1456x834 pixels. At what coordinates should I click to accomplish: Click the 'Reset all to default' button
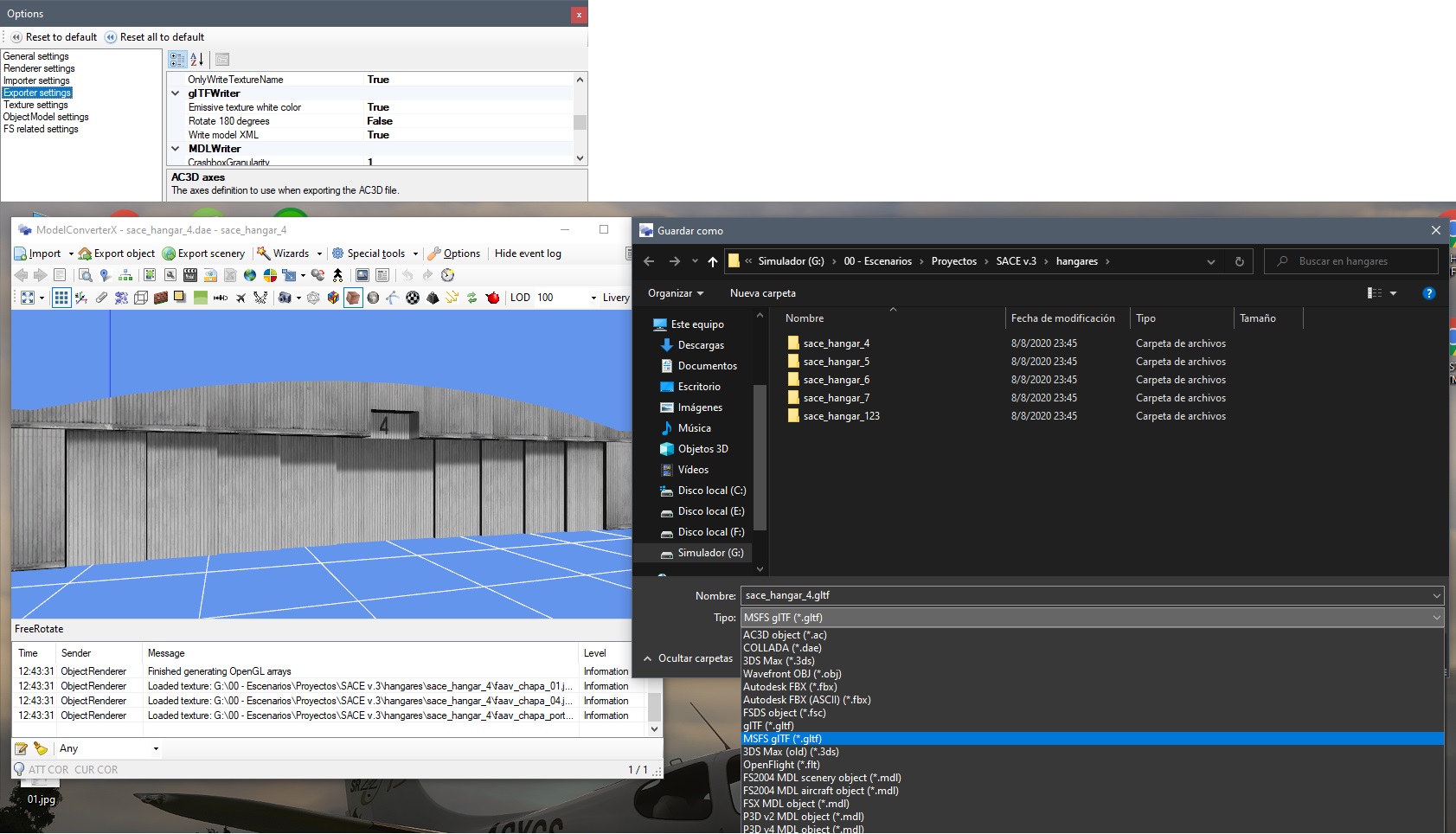coord(155,37)
